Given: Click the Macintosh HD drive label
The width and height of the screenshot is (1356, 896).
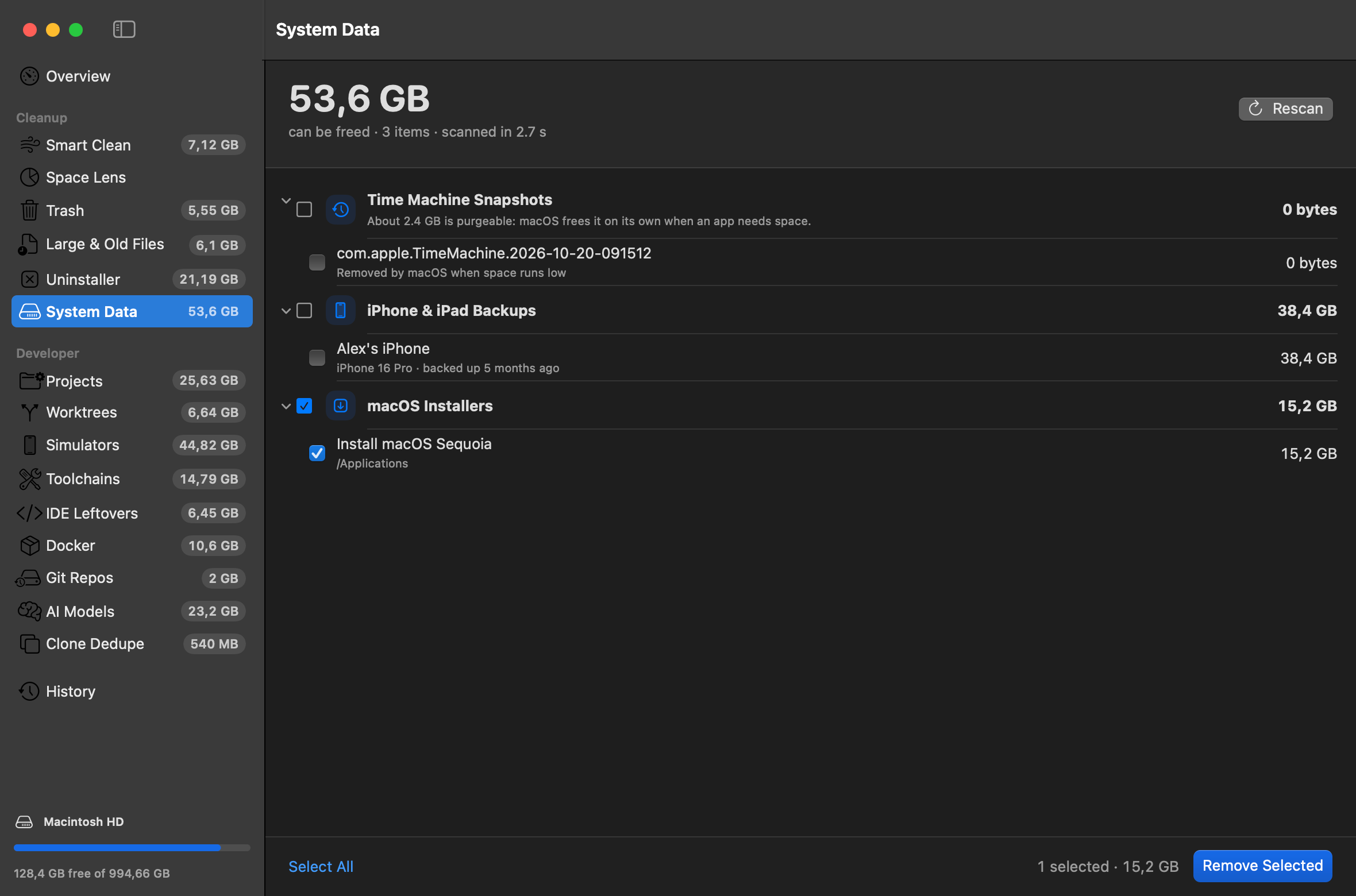Looking at the screenshot, I should 83,822.
